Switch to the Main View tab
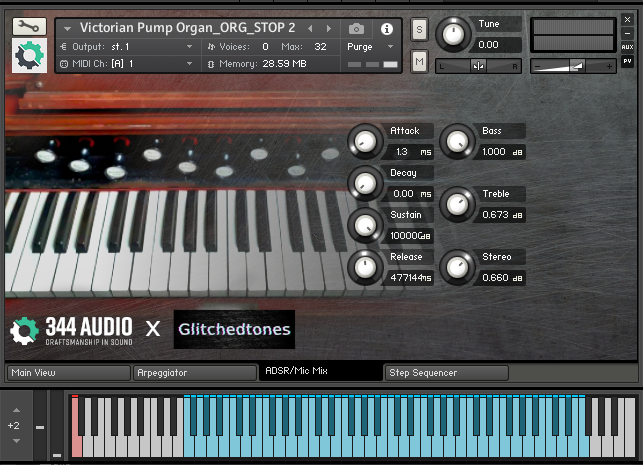Screen dimensions: 643x465 point(67,373)
